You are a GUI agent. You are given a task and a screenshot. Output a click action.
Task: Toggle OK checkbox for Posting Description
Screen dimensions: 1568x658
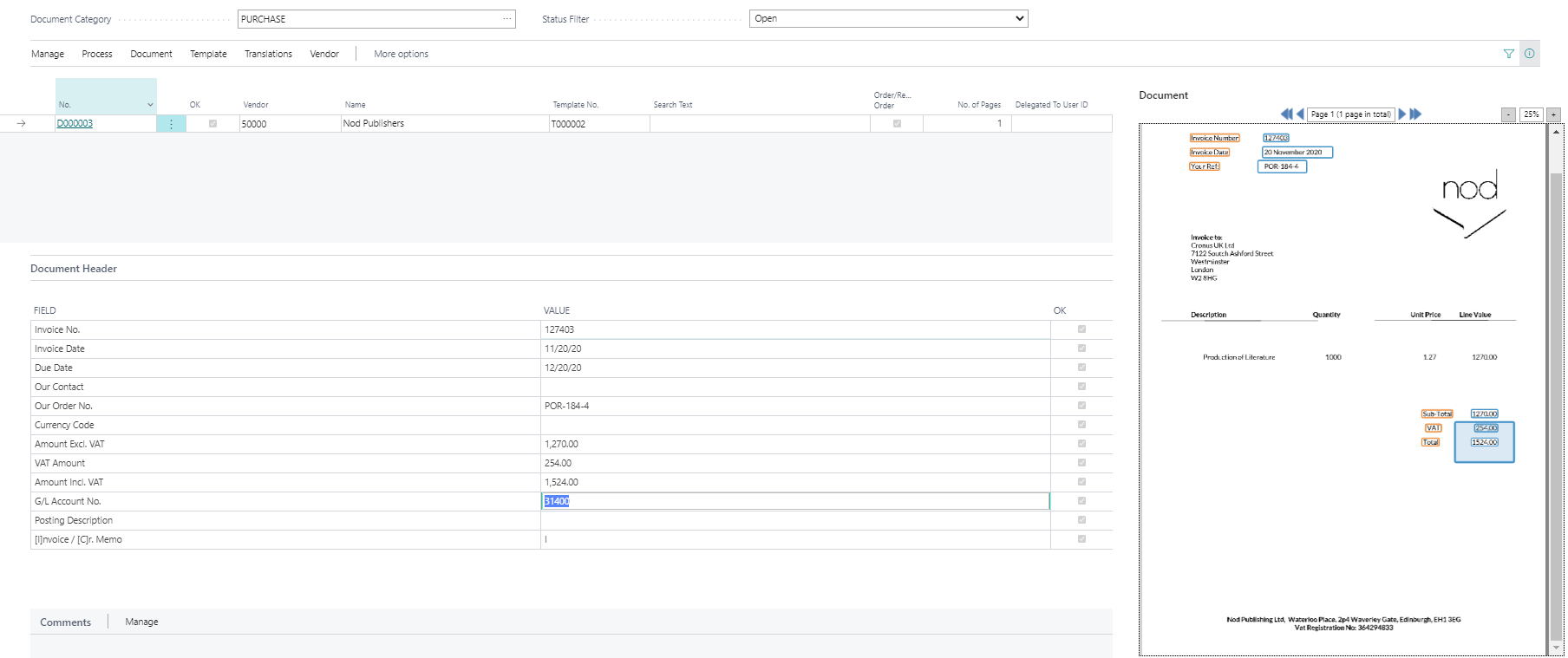1081,520
